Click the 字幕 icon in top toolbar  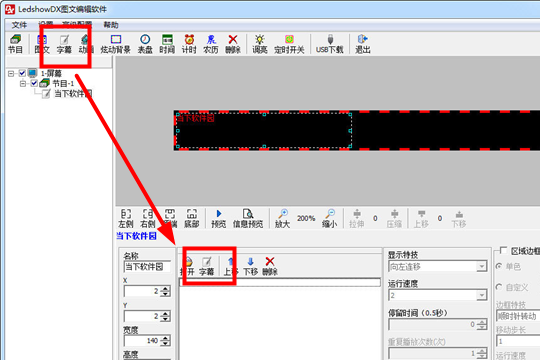(64, 44)
